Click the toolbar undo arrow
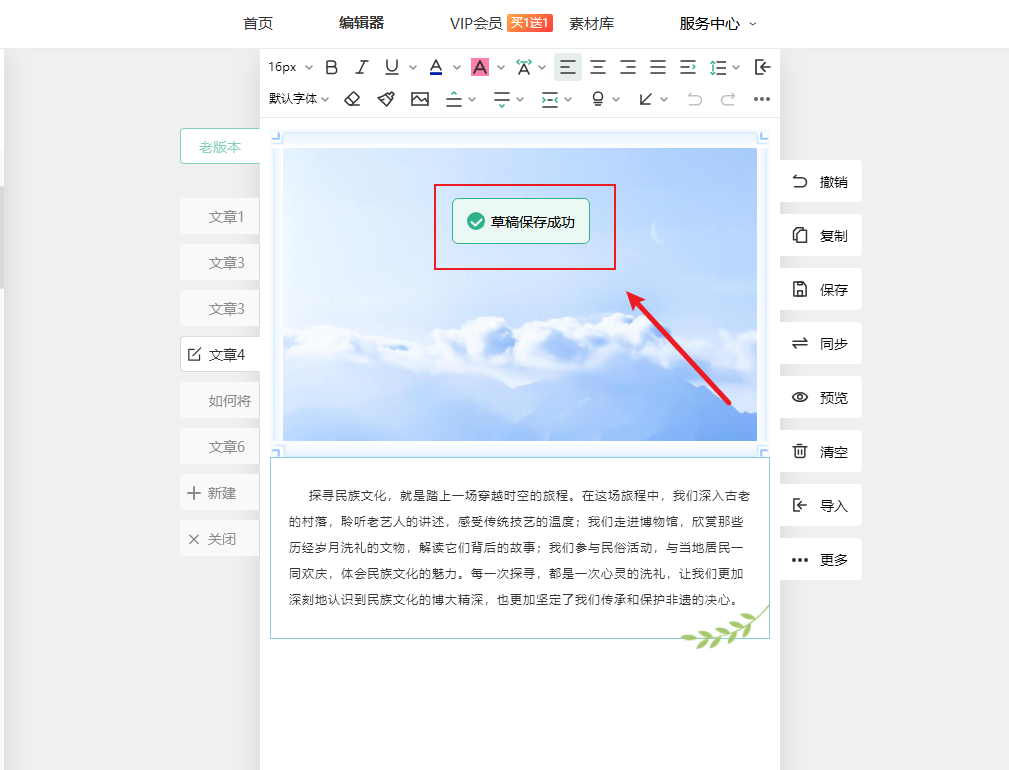This screenshot has width=1009, height=770. point(694,99)
